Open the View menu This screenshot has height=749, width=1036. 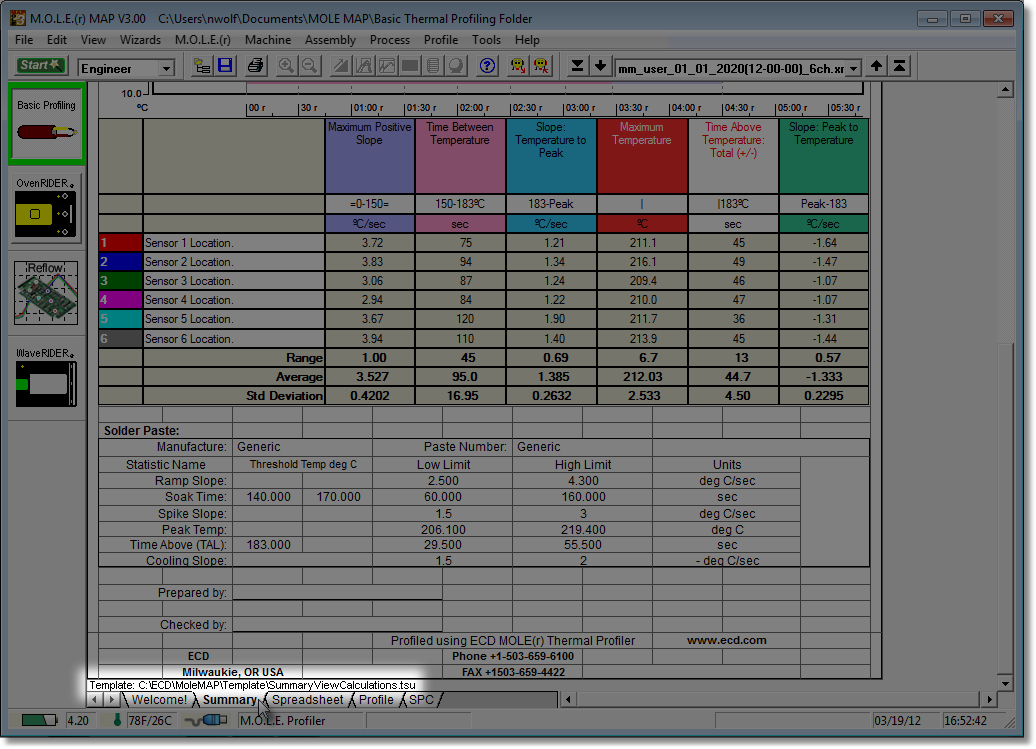(x=93, y=40)
